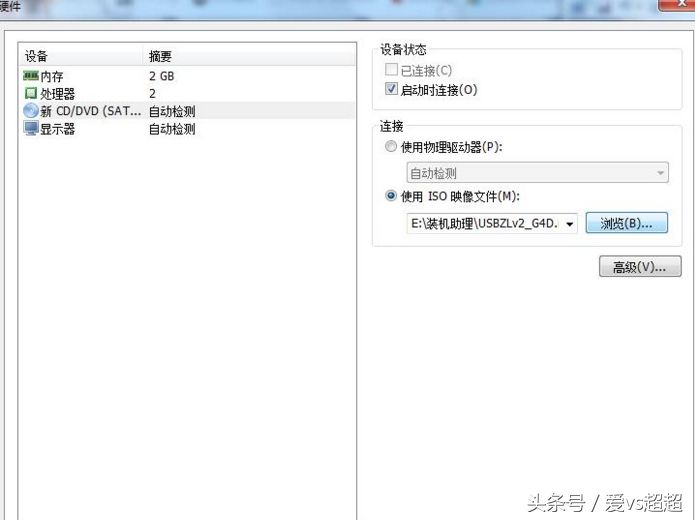
Task: Click the processor device icon
Action: [x=31, y=94]
